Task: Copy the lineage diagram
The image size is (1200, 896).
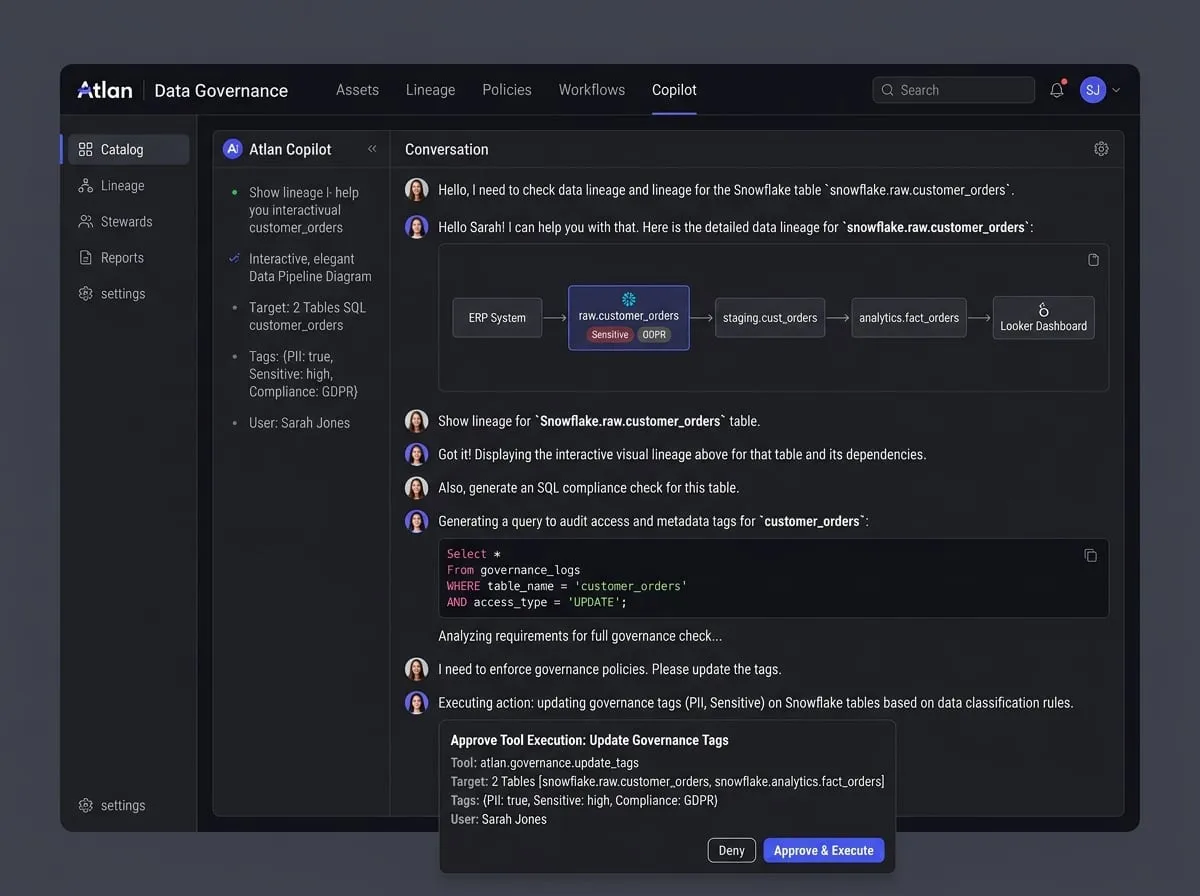Action: pos(1093,260)
